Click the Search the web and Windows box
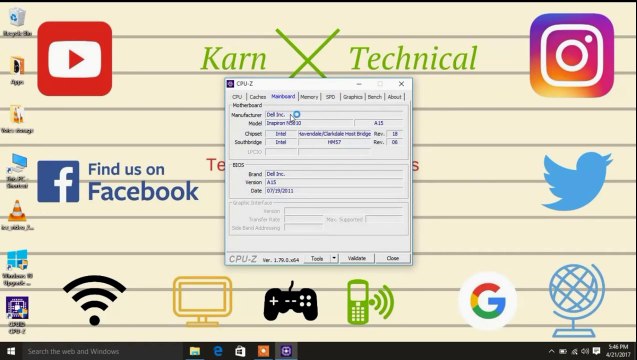 click(102, 351)
